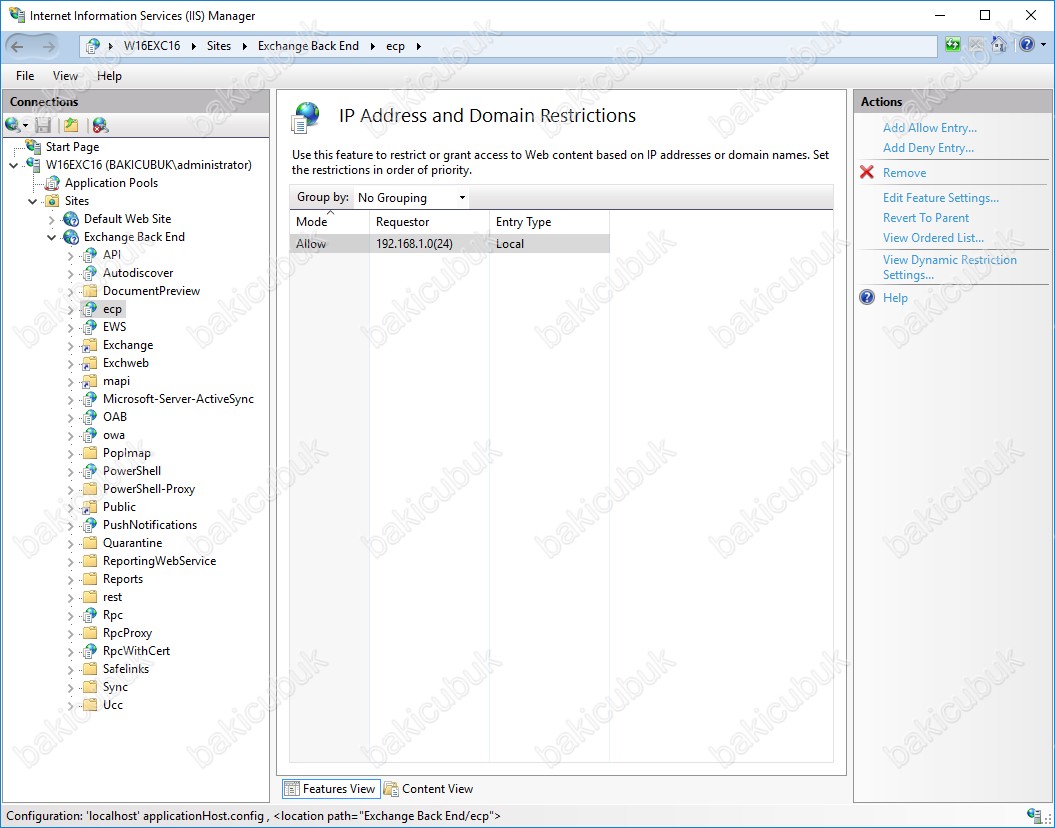Select PushNotifications in tree
Image resolution: width=1055 pixels, height=828 pixels.
[x=150, y=525]
